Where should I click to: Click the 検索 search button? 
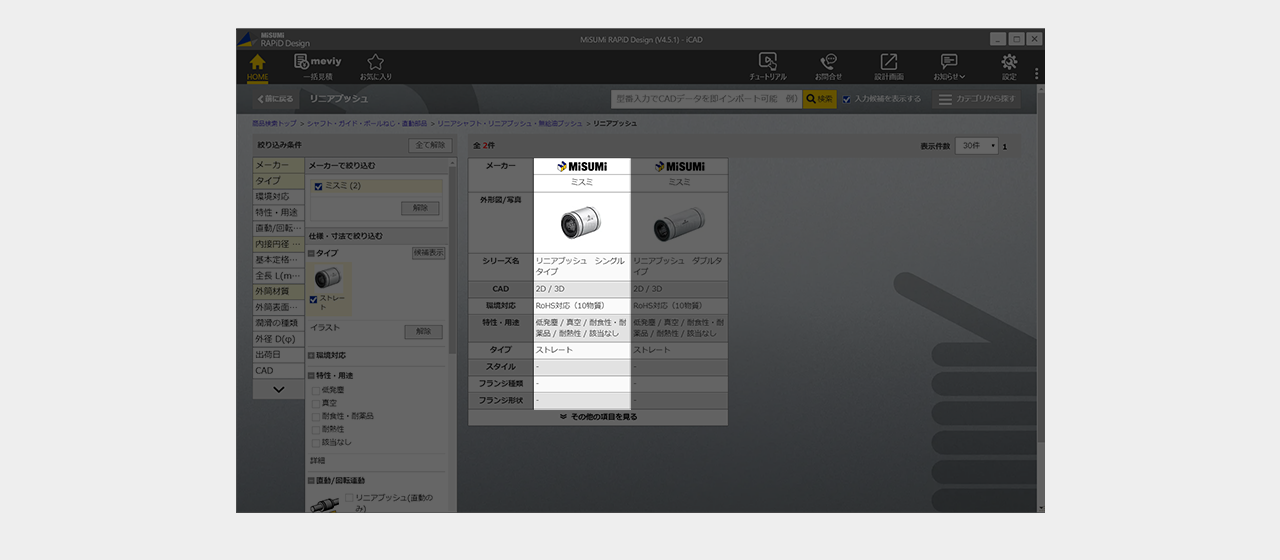point(819,99)
